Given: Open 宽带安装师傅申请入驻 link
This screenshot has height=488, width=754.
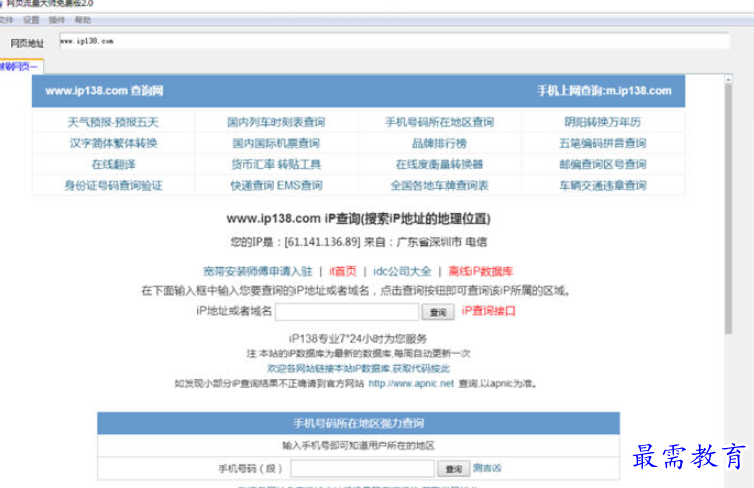Looking at the screenshot, I should (x=258, y=271).
